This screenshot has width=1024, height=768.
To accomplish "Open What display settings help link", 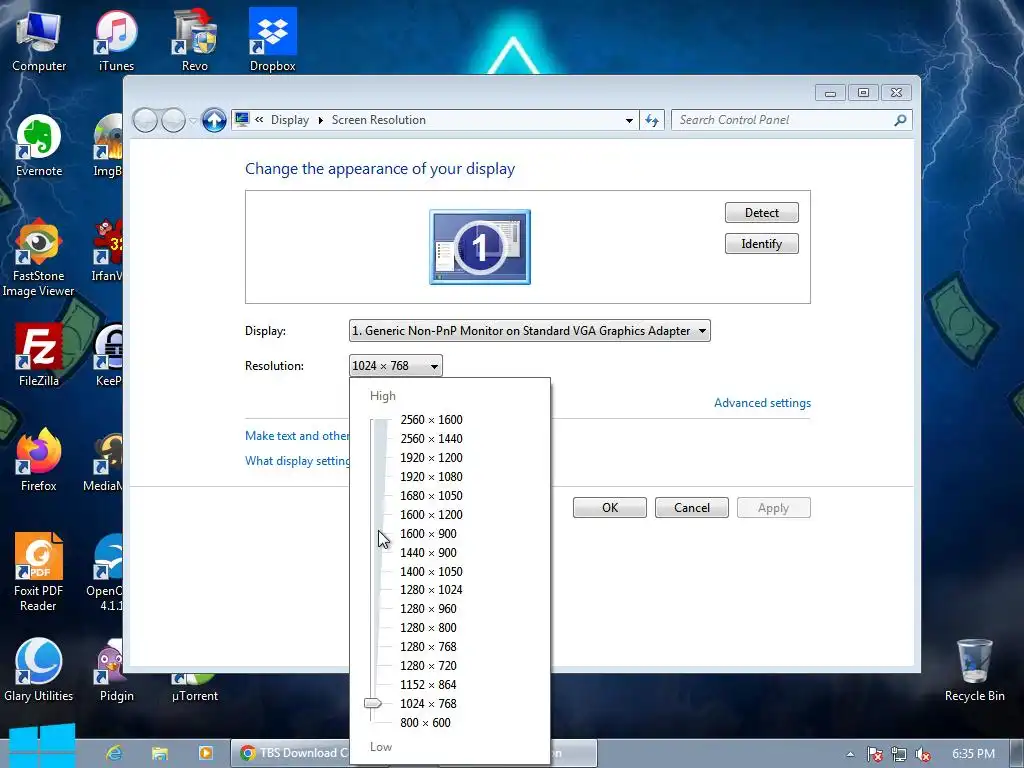I will pyautogui.click(x=297, y=461).
